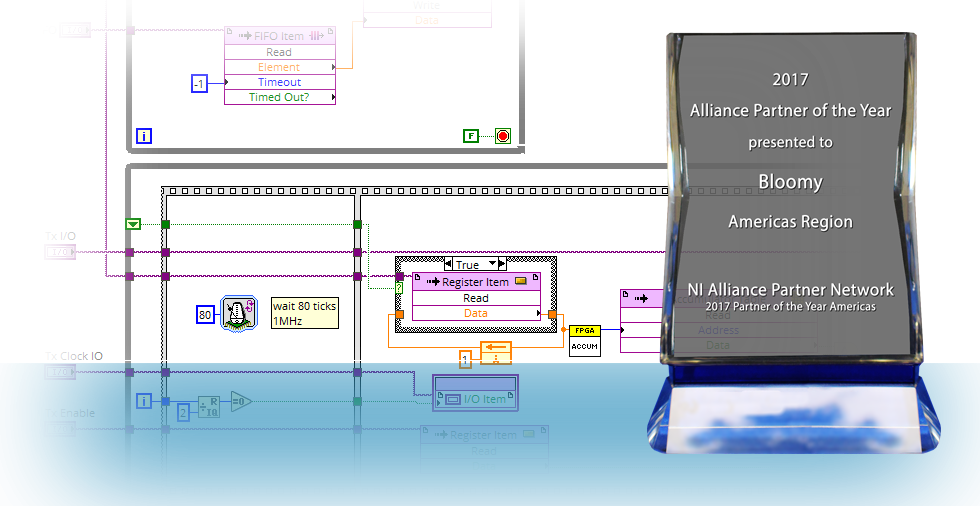The image size is (980, 506).
Task: Click the Timeout input of FIFO Item
Action: pyautogui.click(x=280, y=82)
